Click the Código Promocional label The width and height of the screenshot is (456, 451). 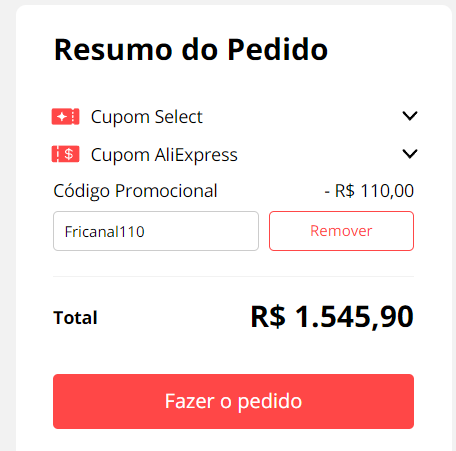(135, 191)
